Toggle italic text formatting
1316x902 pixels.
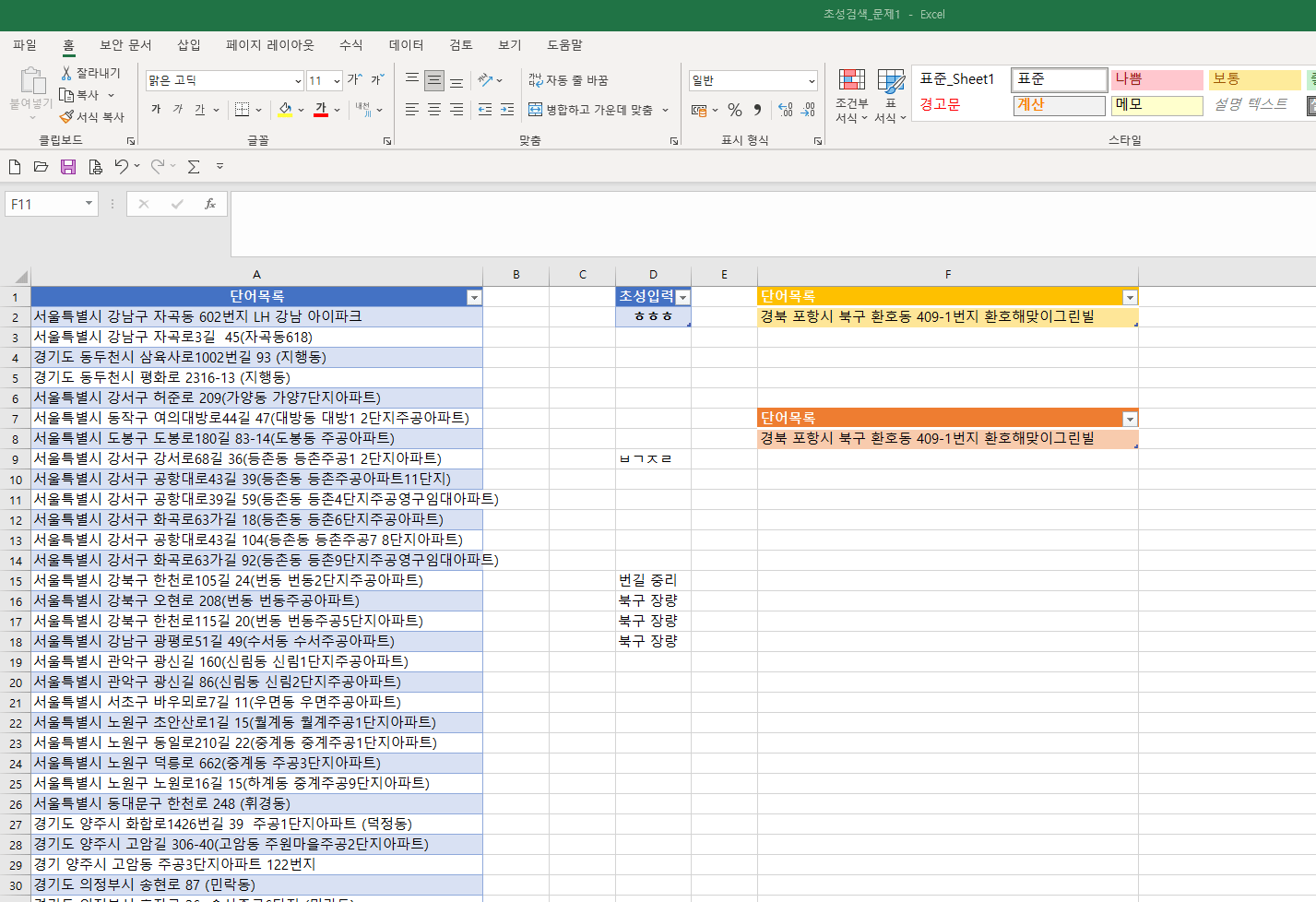[x=178, y=110]
